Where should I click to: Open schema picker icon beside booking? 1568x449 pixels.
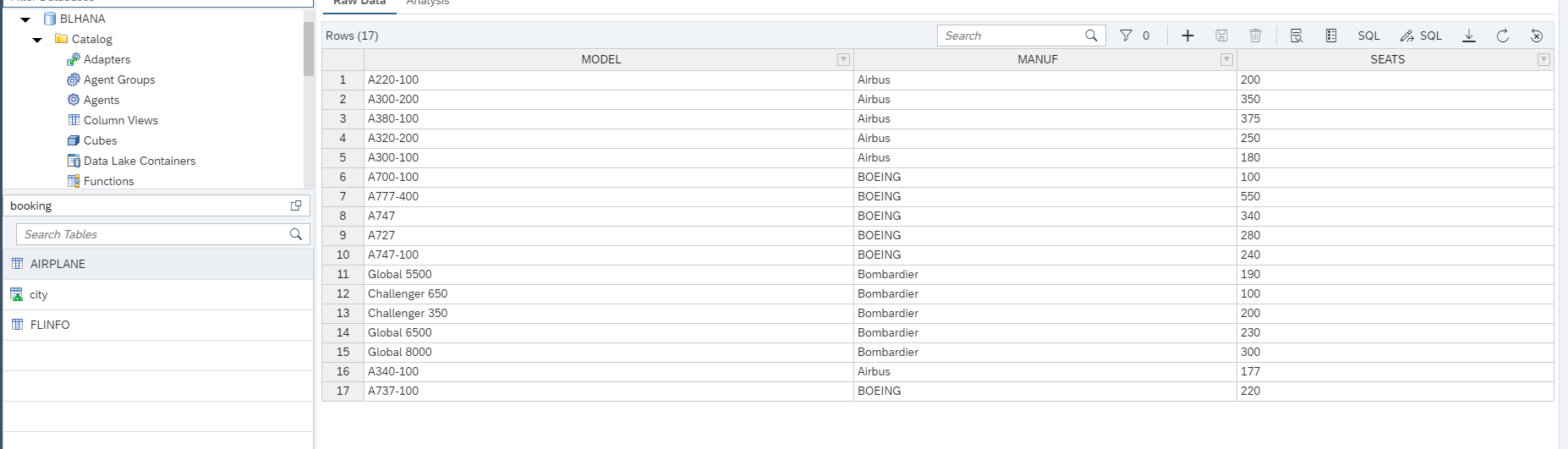pyautogui.click(x=296, y=205)
